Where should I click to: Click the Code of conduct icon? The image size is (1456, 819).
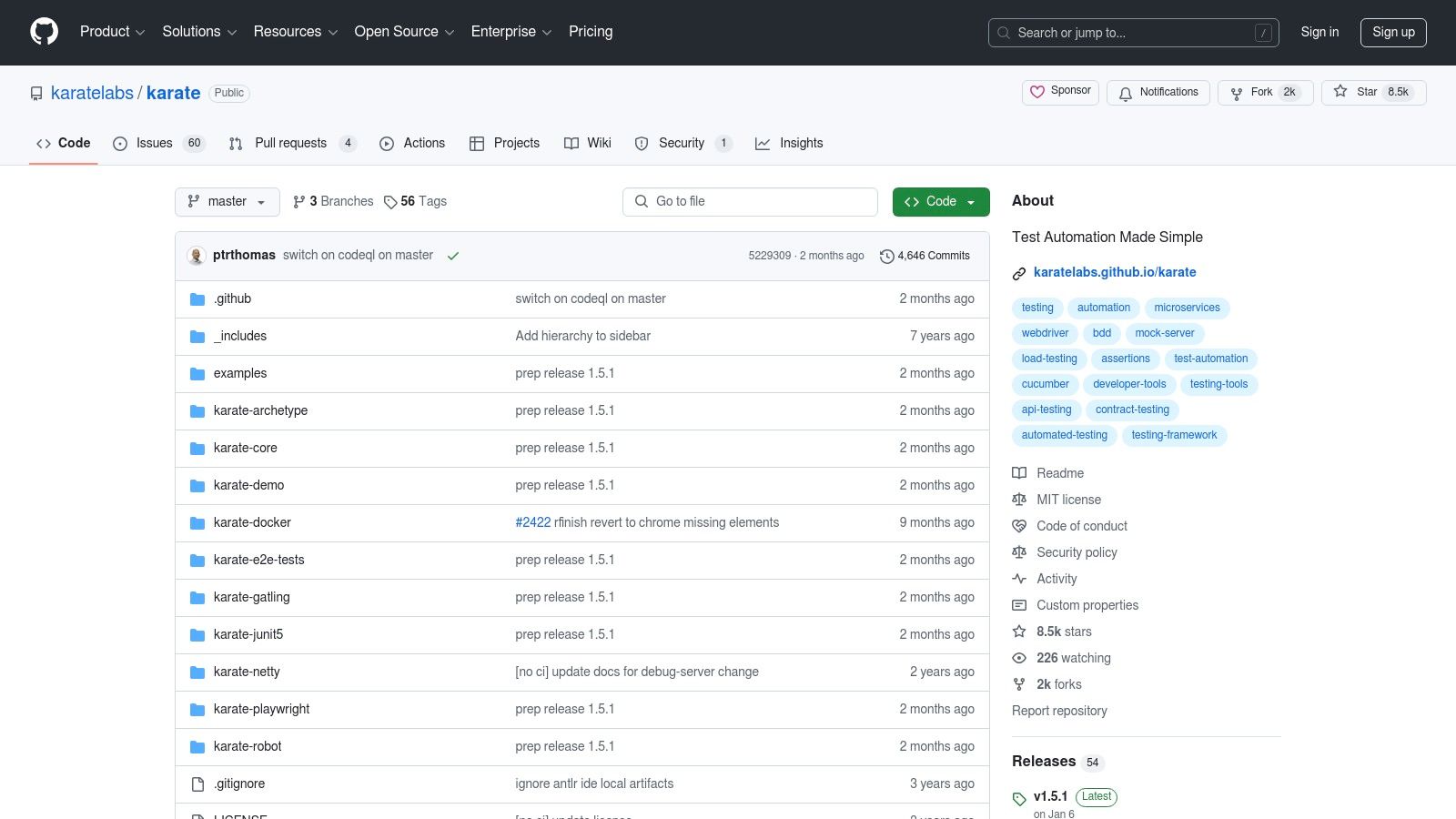coord(1019,526)
